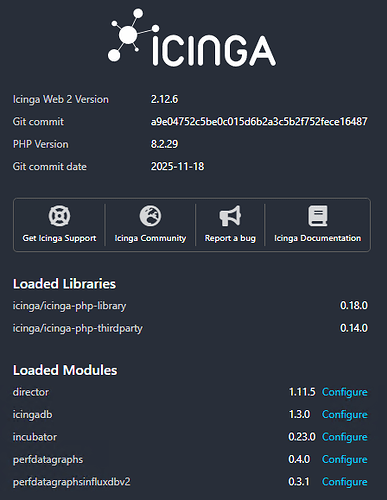
Task: Click the globe community icon
Action: [150, 216]
